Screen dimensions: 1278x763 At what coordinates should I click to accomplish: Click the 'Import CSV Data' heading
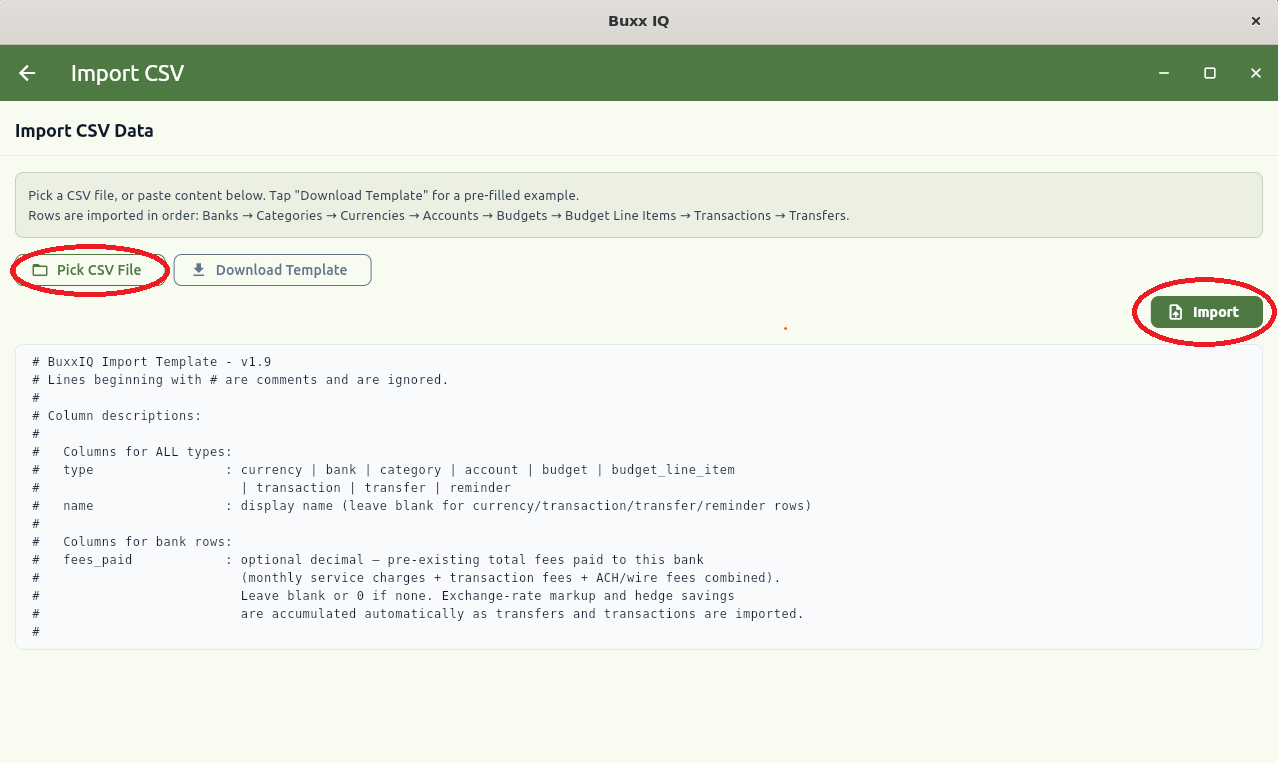tap(84, 131)
